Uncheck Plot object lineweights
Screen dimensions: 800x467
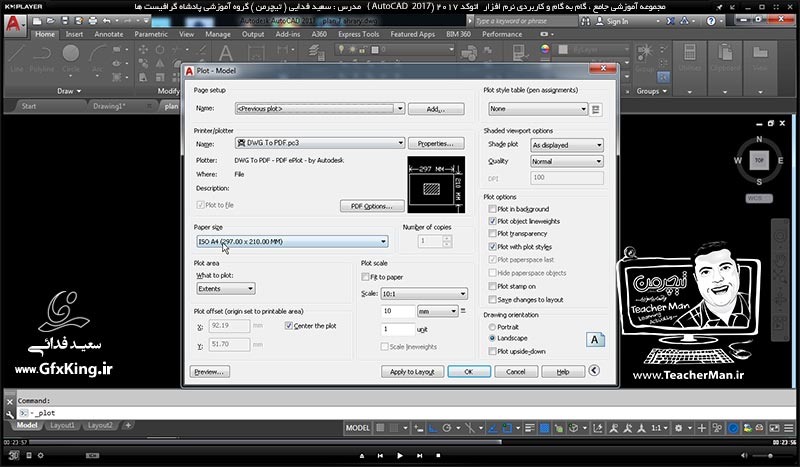pyautogui.click(x=492, y=221)
